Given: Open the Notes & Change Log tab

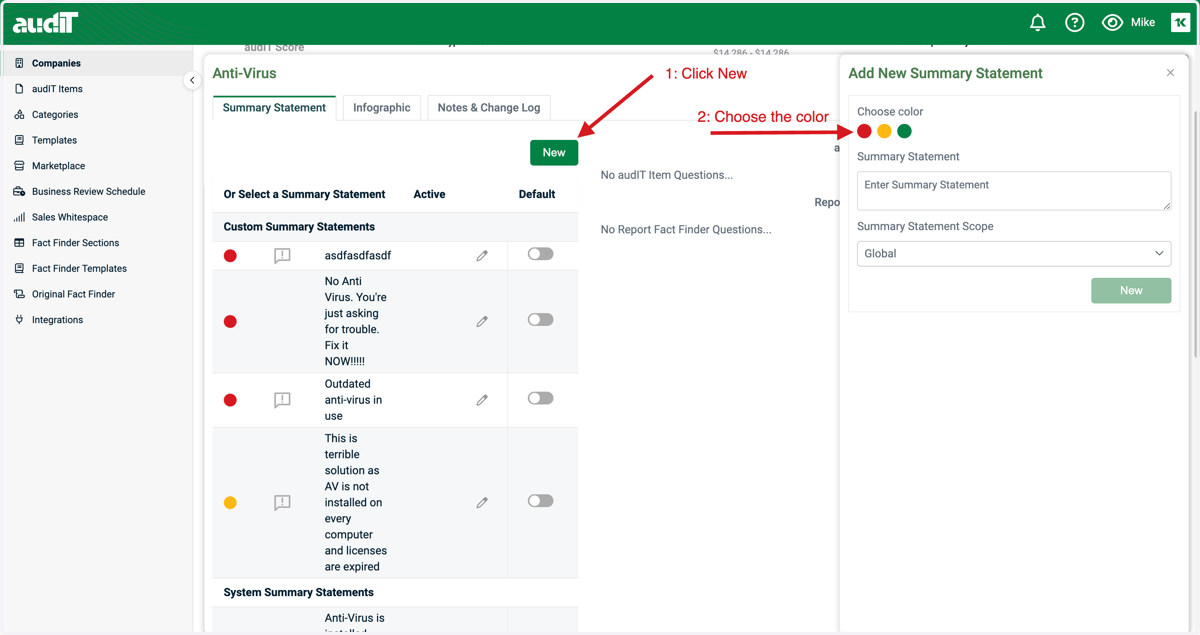Looking at the screenshot, I should point(489,107).
